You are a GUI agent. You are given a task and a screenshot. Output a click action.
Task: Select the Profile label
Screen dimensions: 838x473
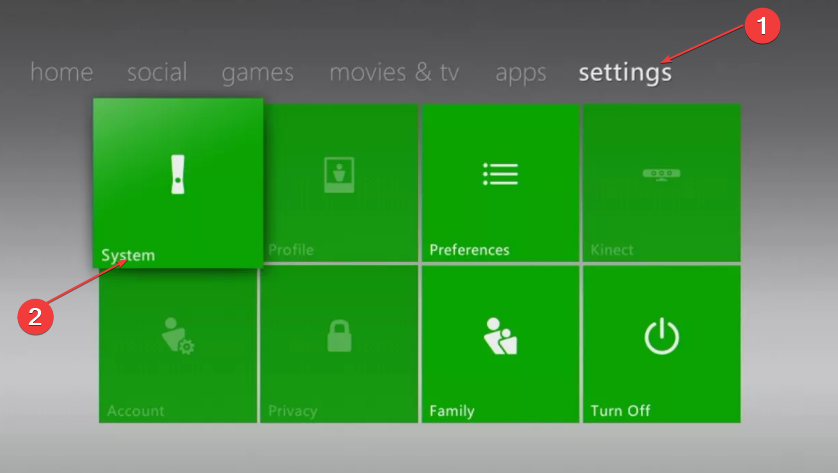(291, 250)
